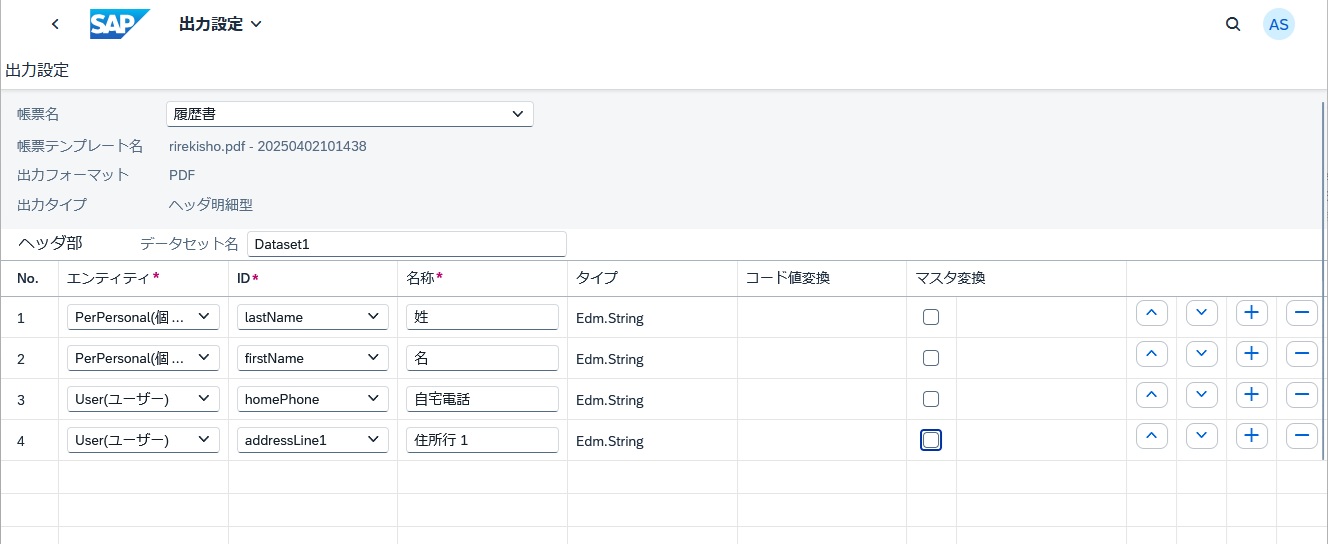Open the 出力設定 title menu

[220, 24]
